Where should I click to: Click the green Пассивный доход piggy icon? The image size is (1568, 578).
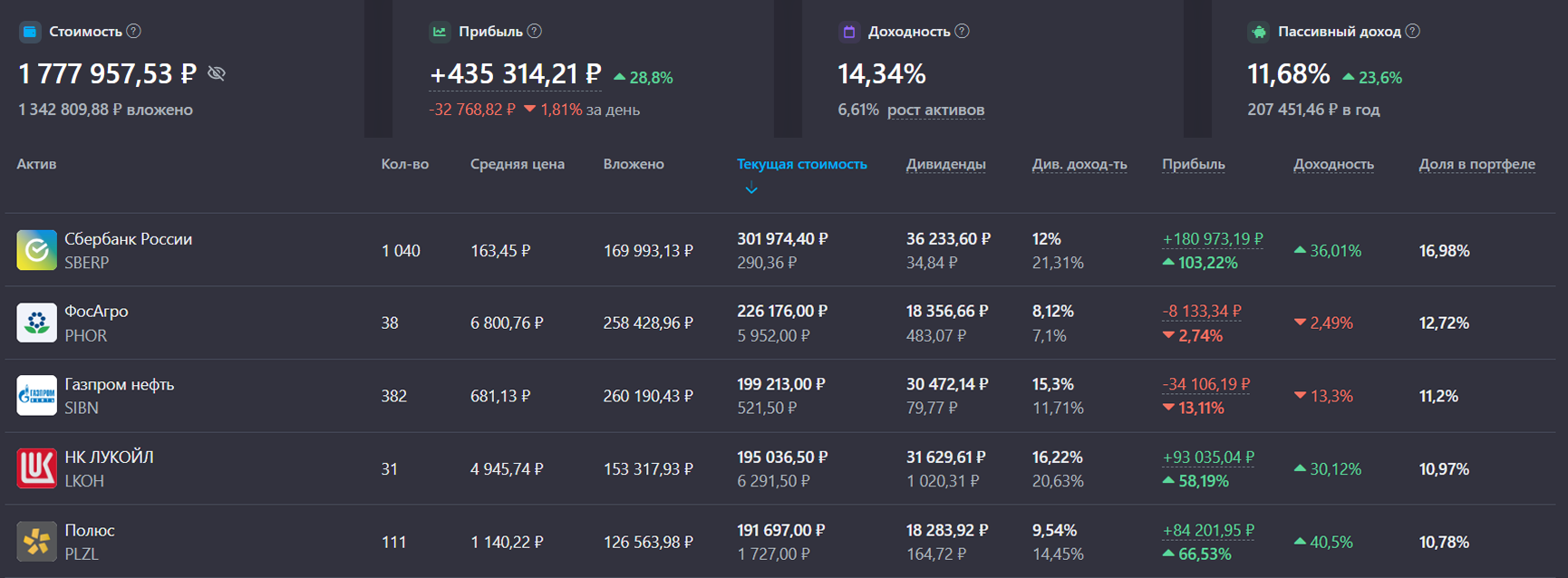pyautogui.click(x=1259, y=32)
